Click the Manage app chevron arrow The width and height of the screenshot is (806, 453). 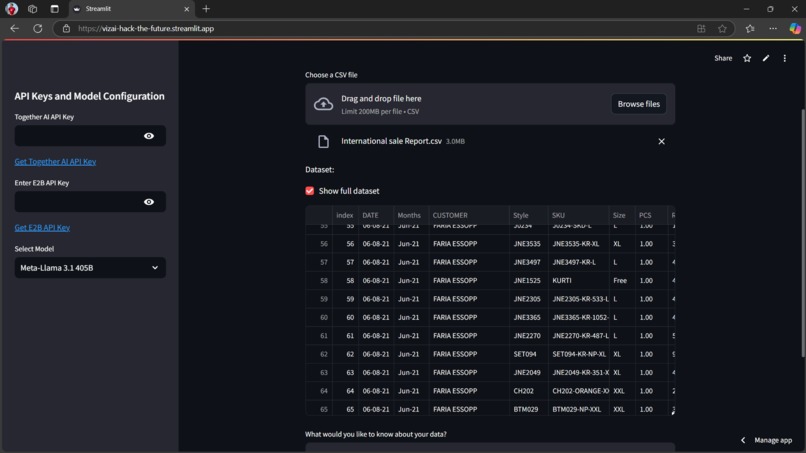(743, 440)
